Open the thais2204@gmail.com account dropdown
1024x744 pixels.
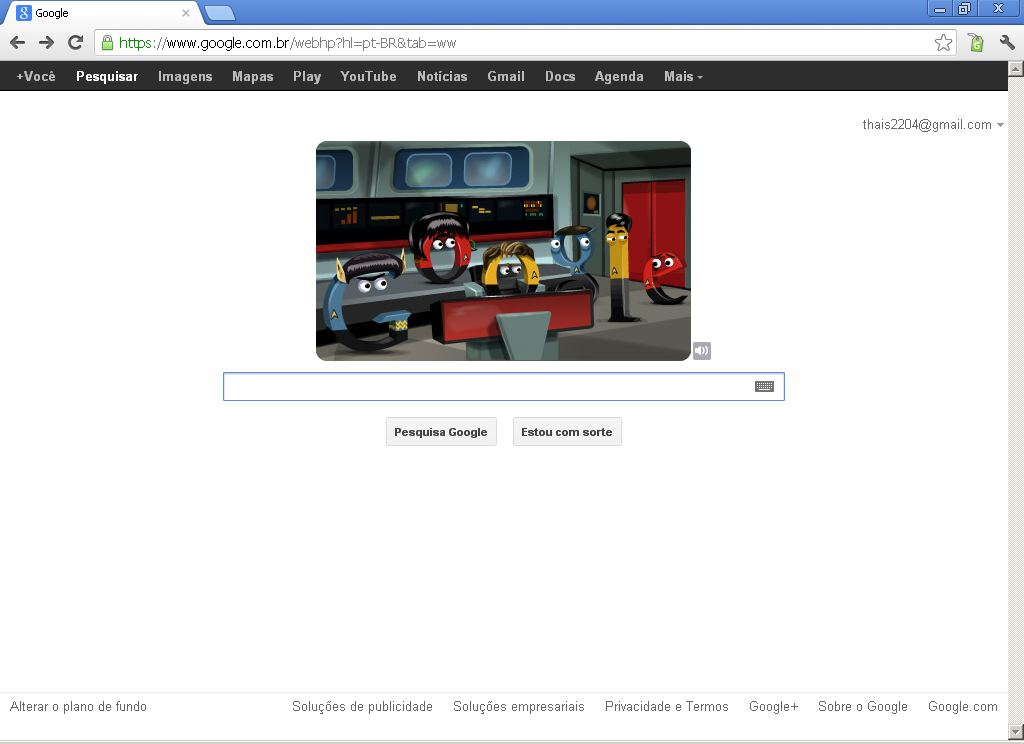click(x=933, y=125)
